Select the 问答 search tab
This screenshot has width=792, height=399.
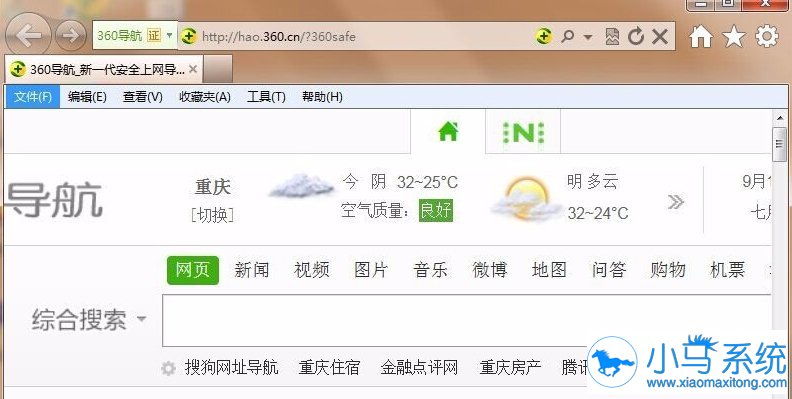pos(609,270)
